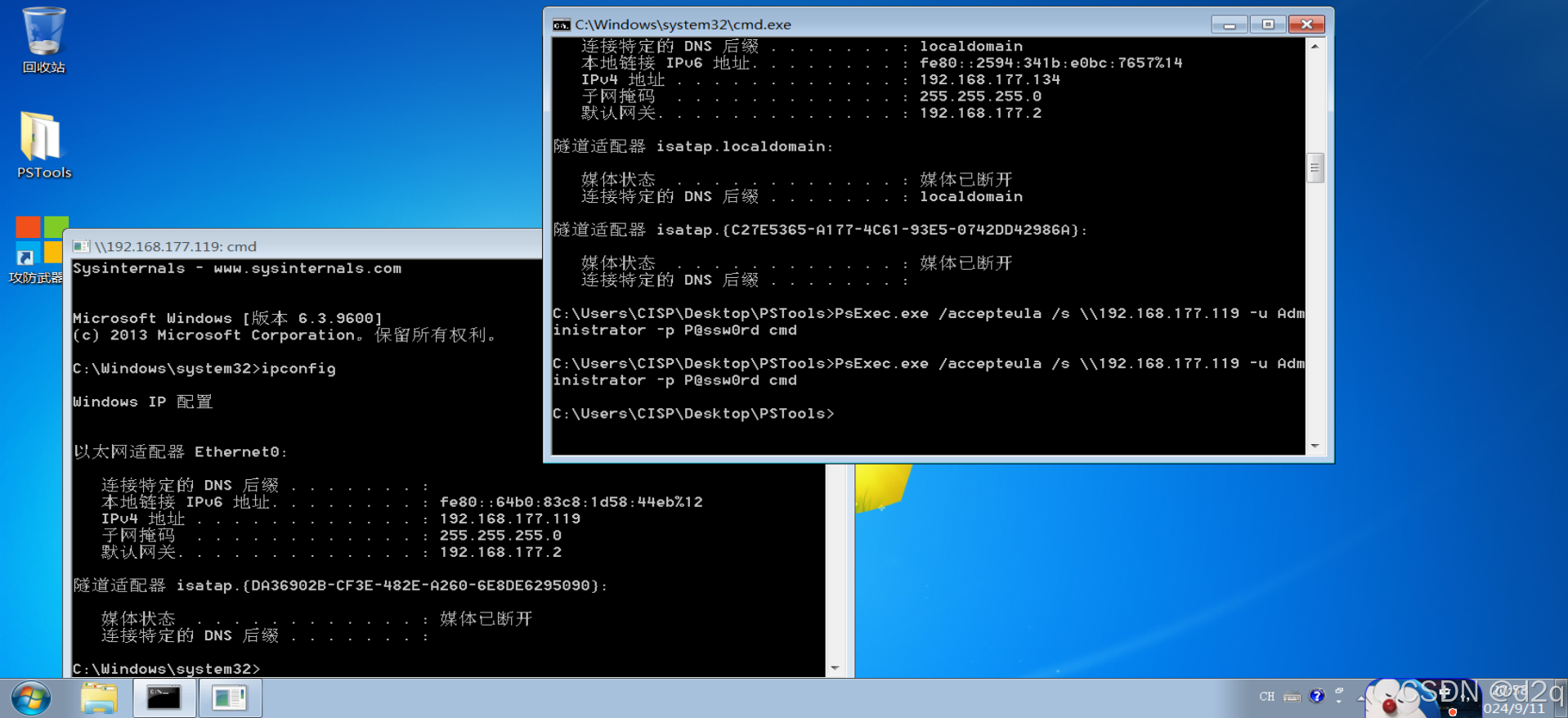Image resolution: width=1568 pixels, height=718 pixels.
Task: Select the 攻防武器 desktop shortcut
Action: tap(38, 250)
